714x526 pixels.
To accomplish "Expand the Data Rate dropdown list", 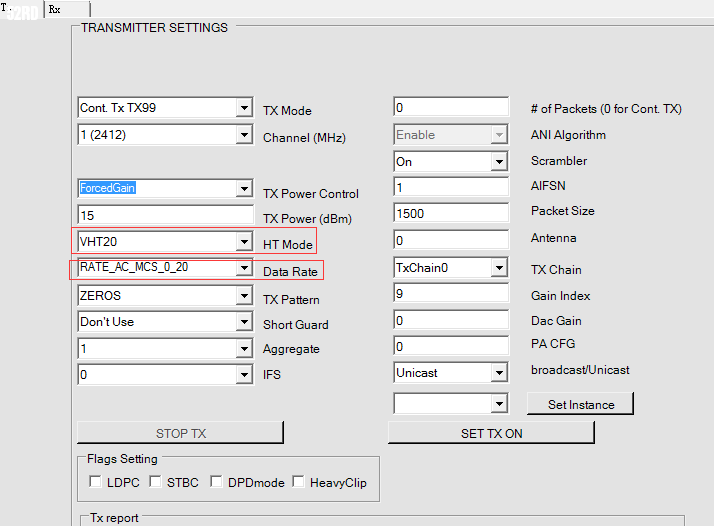I will 244,268.
